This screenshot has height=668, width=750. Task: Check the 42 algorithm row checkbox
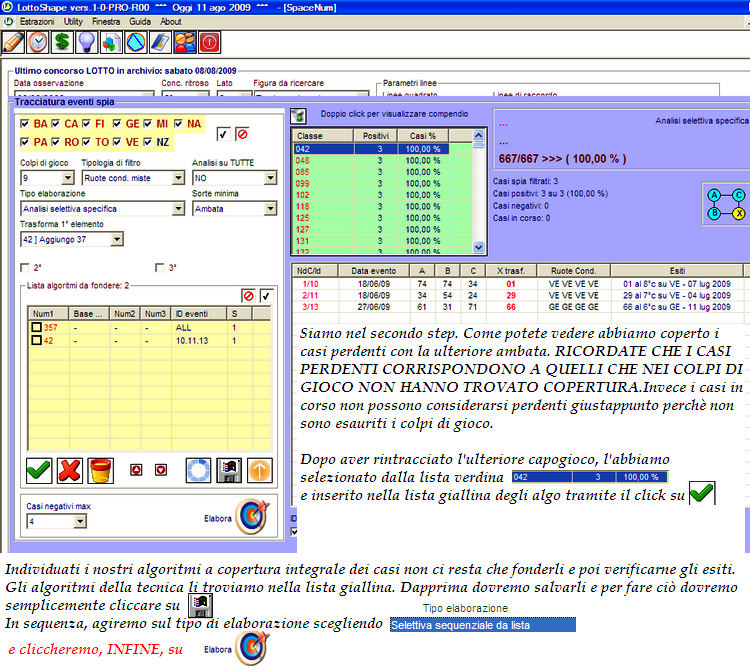[x=36, y=340]
